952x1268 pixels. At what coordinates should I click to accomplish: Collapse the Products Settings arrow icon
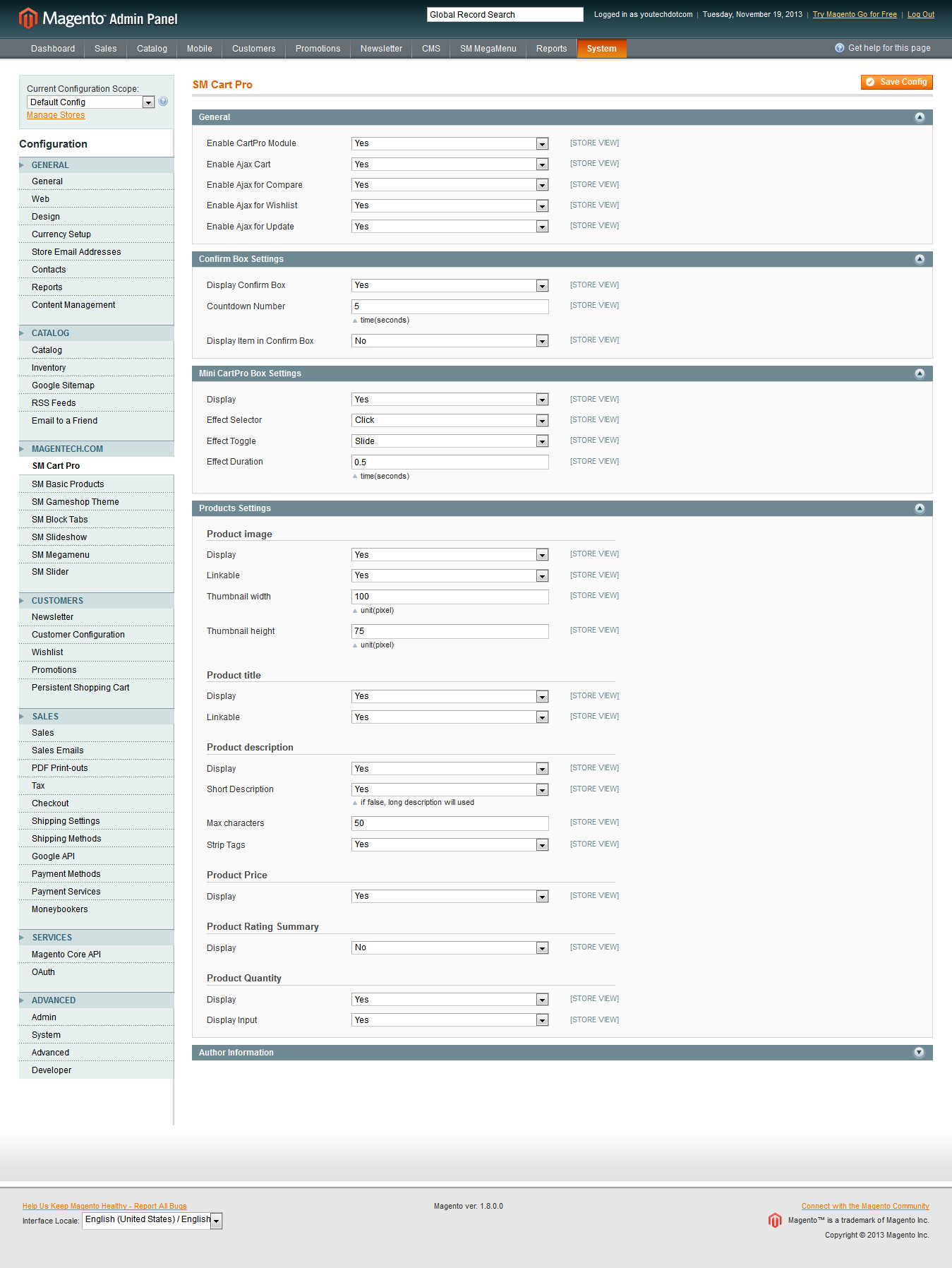(x=920, y=508)
